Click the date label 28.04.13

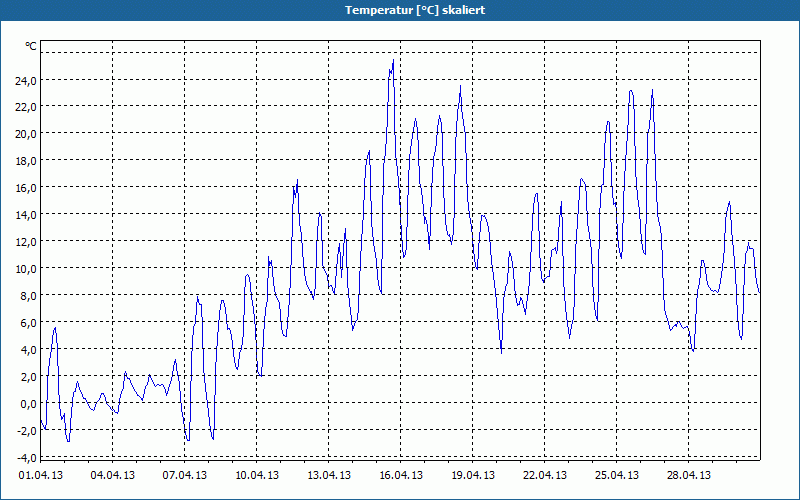tap(688, 476)
